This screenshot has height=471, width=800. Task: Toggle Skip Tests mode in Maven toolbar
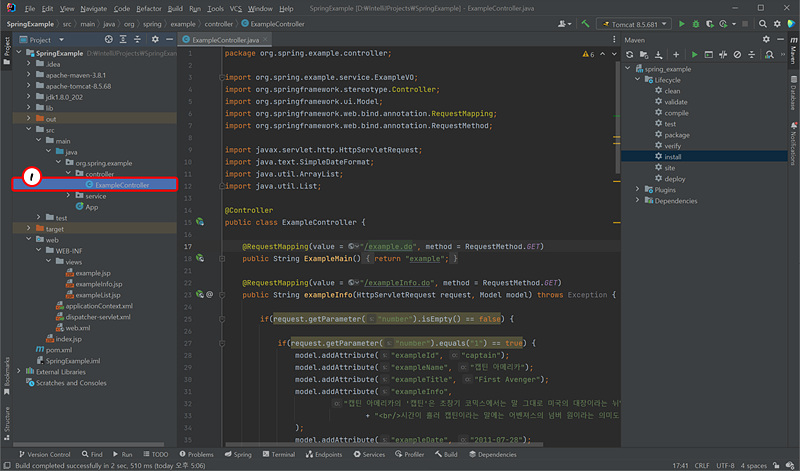[x=737, y=55]
